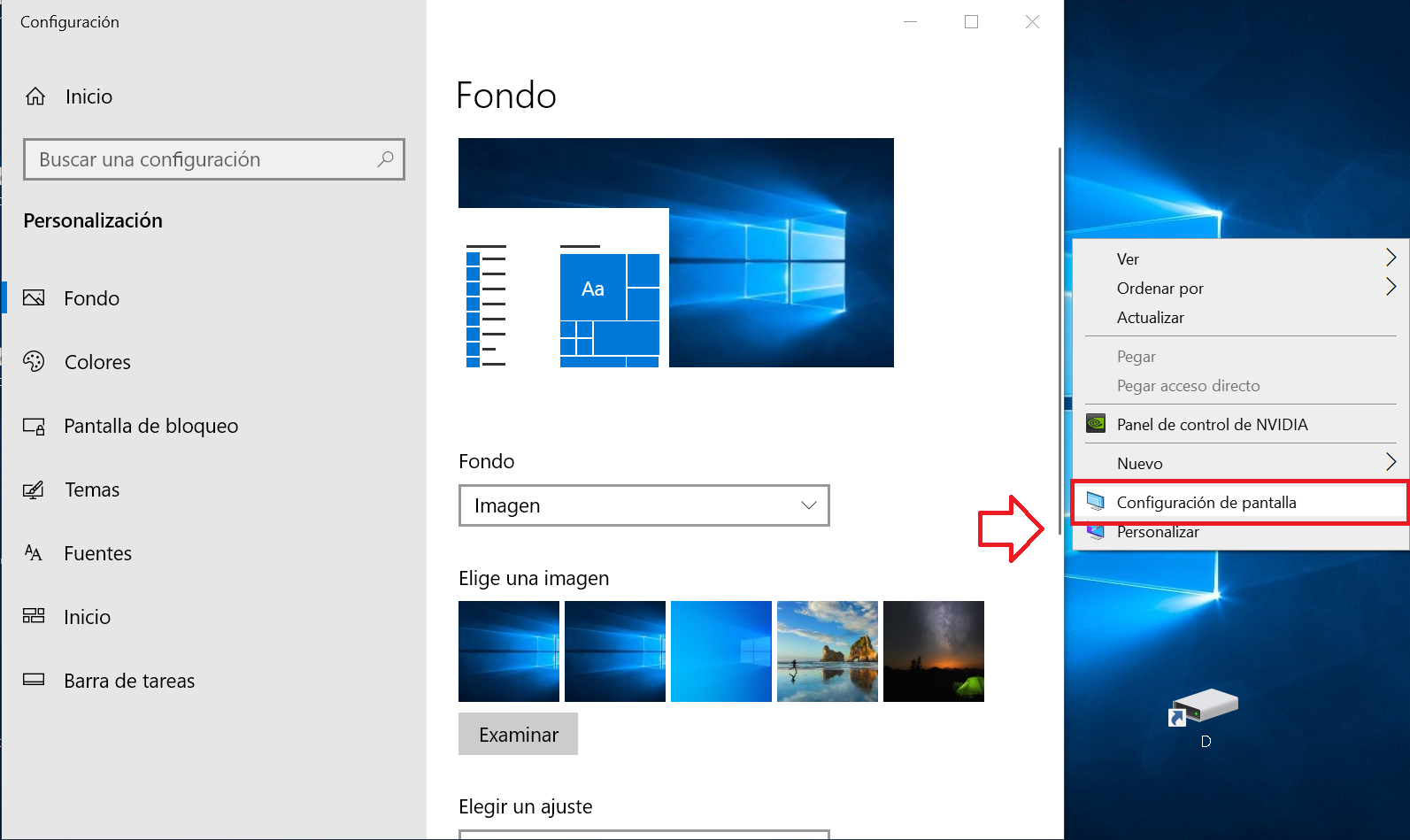Click the icon beside Personalizar

1096,531
